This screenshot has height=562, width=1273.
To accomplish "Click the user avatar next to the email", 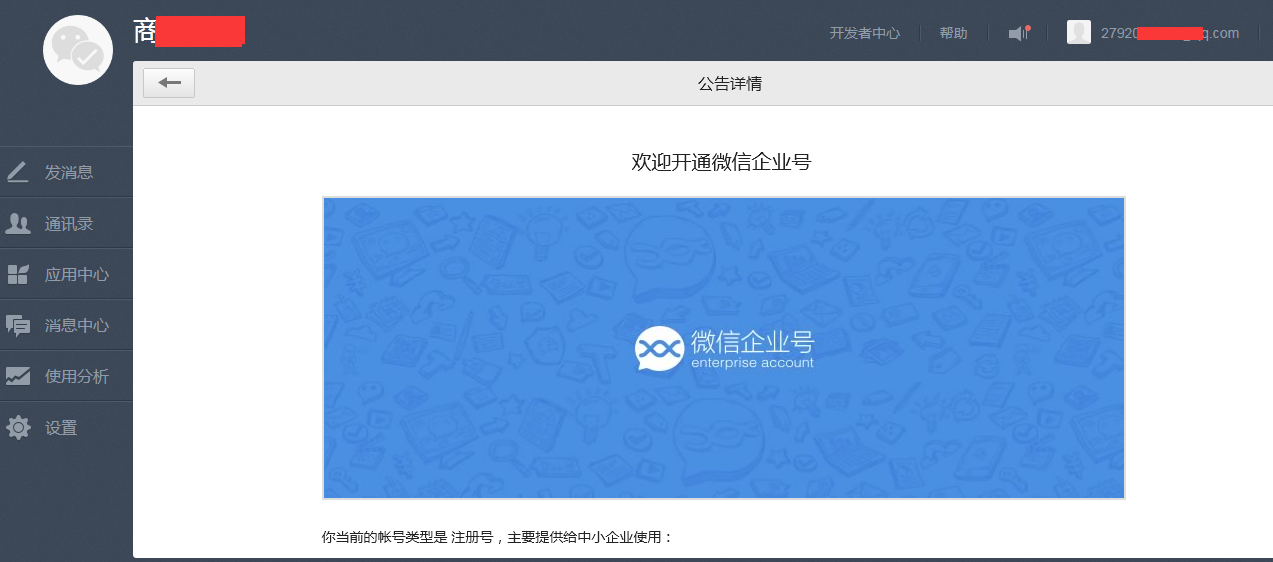I will (x=1079, y=32).
